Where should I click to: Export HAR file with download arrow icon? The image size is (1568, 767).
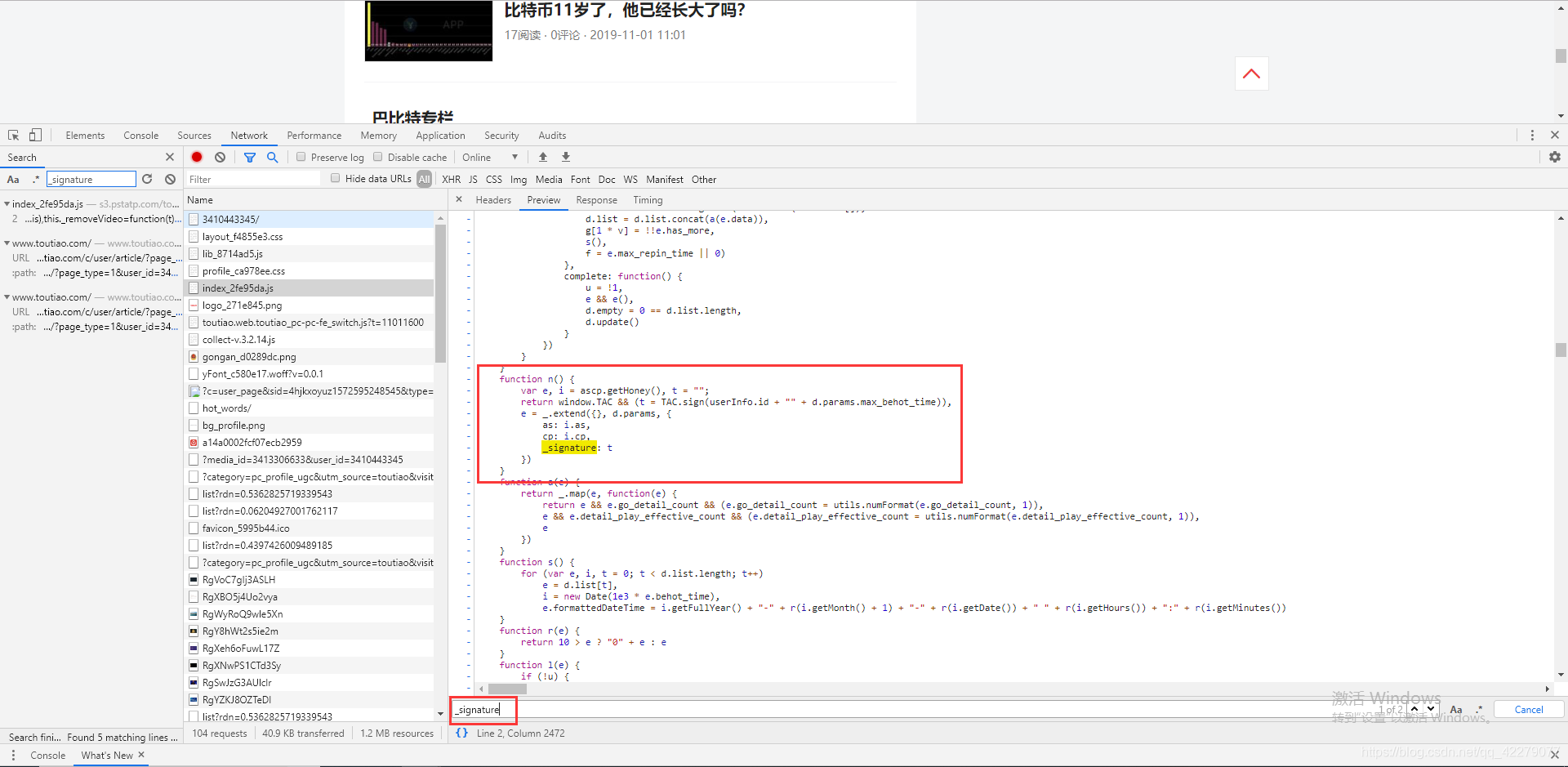pos(566,157)
